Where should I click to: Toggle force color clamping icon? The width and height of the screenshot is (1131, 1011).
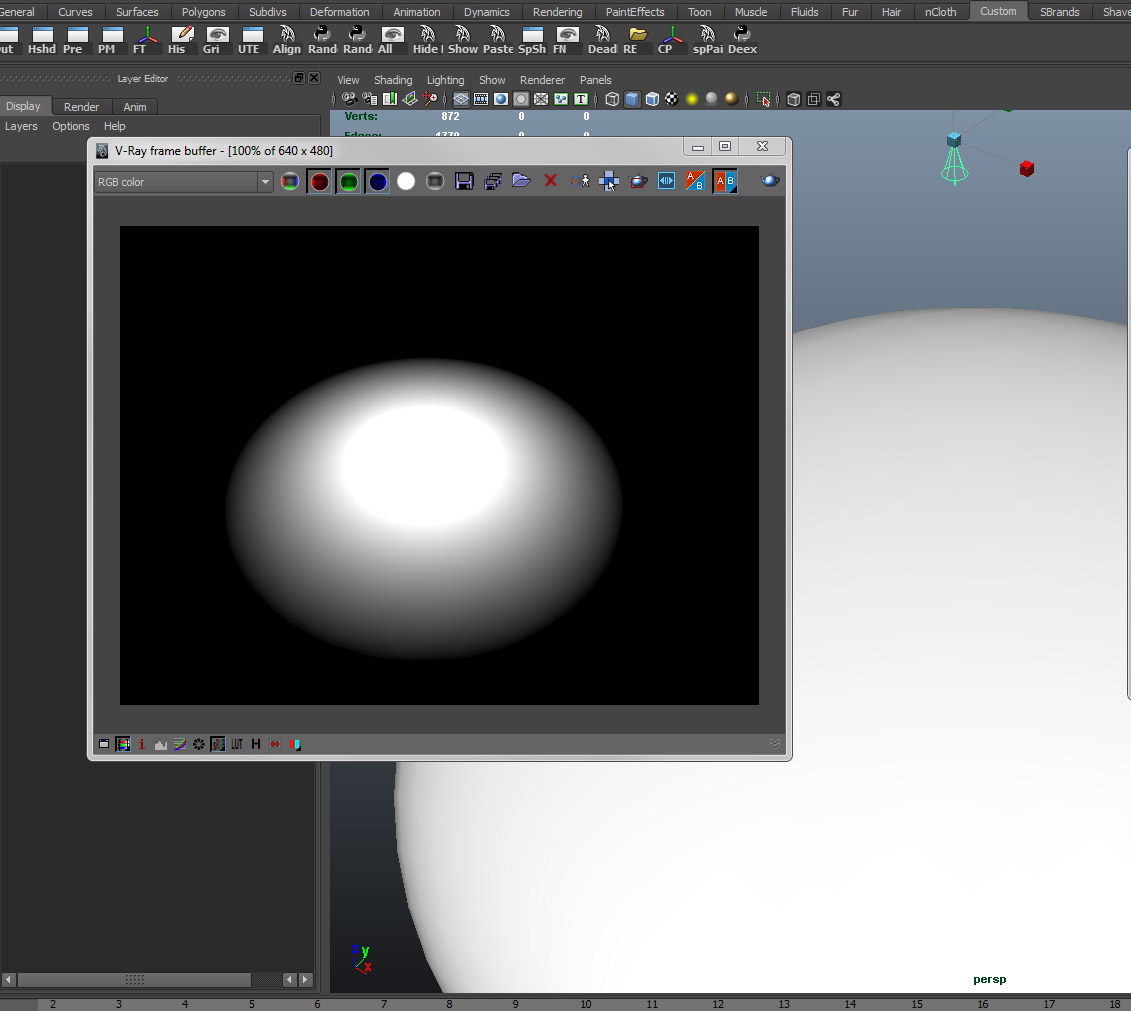tap(123, 744)
